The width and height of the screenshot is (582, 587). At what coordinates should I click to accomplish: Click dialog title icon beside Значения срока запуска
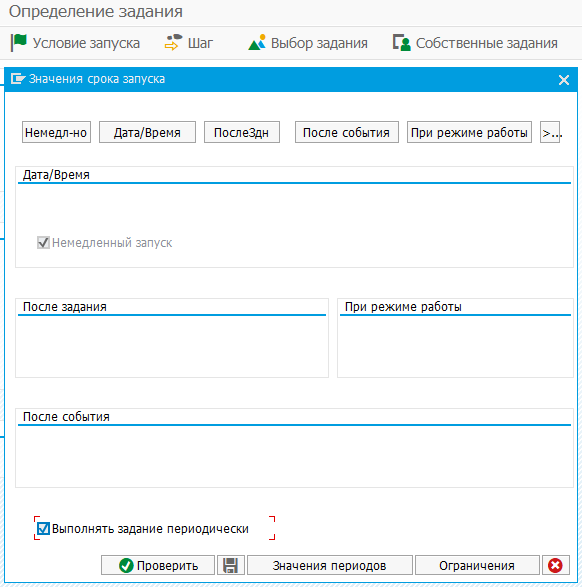click(18, 79)
